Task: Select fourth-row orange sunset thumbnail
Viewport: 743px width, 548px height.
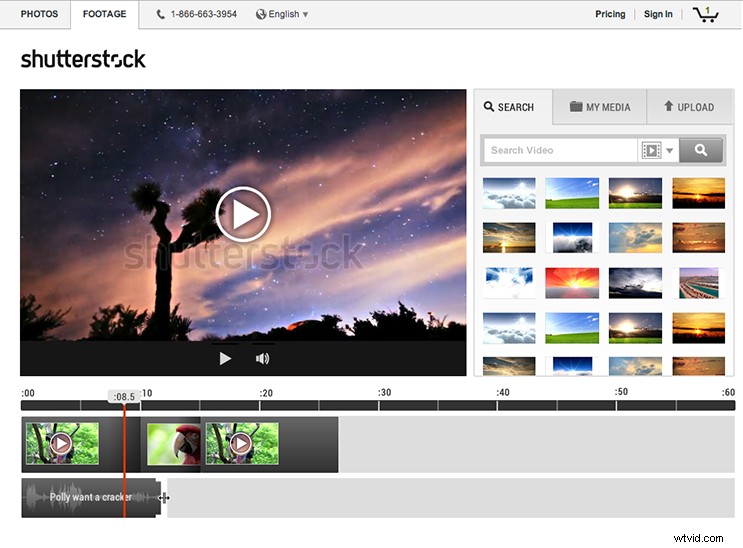Action: point(698,328)
